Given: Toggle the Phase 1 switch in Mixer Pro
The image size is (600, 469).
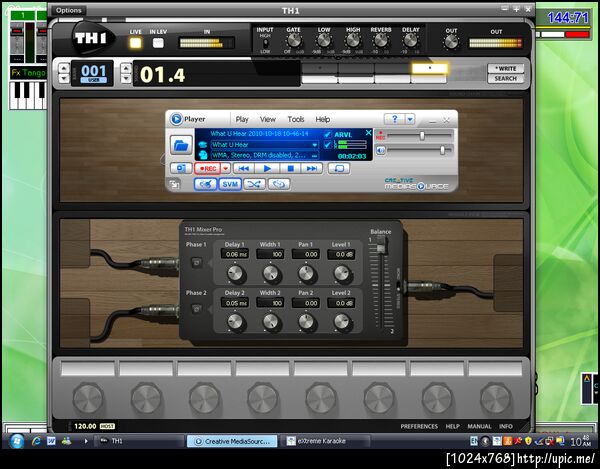Looking at the screenshot, I should pyautogui.click(x=196, y=262).
